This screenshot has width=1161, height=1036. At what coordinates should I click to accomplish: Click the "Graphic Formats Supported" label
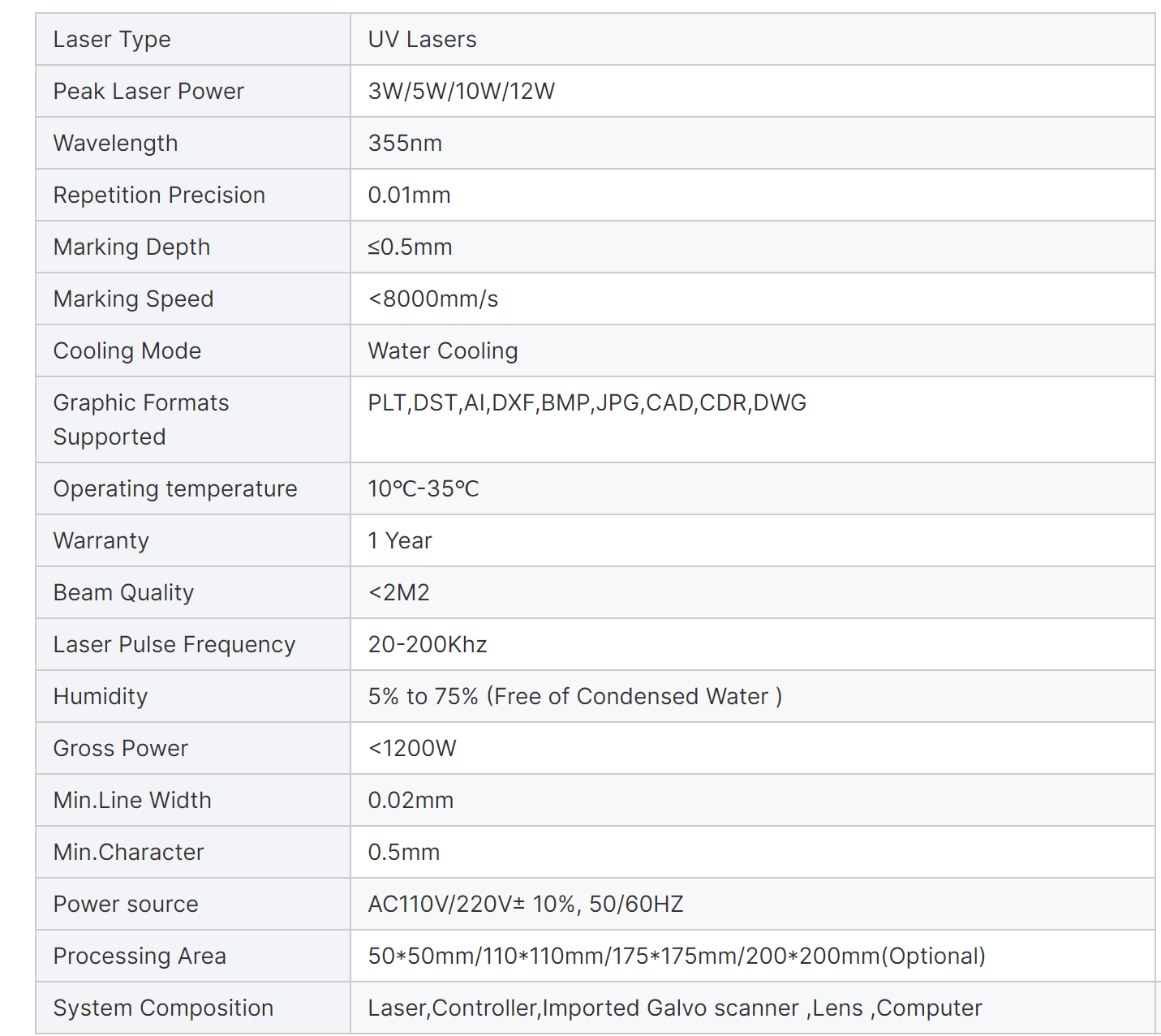coord(141,420)
